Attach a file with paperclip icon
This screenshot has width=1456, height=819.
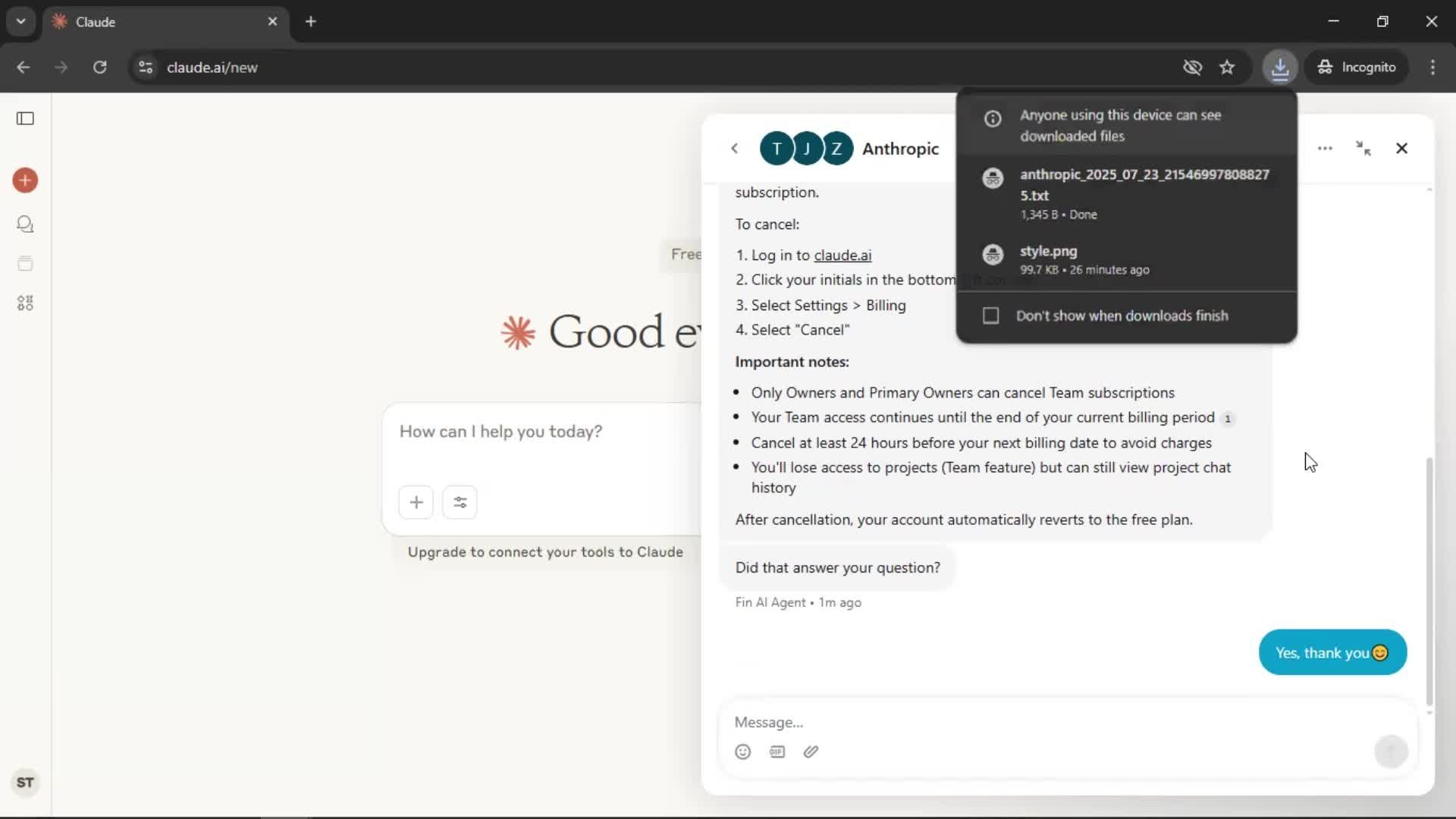[x=811, y=752]
